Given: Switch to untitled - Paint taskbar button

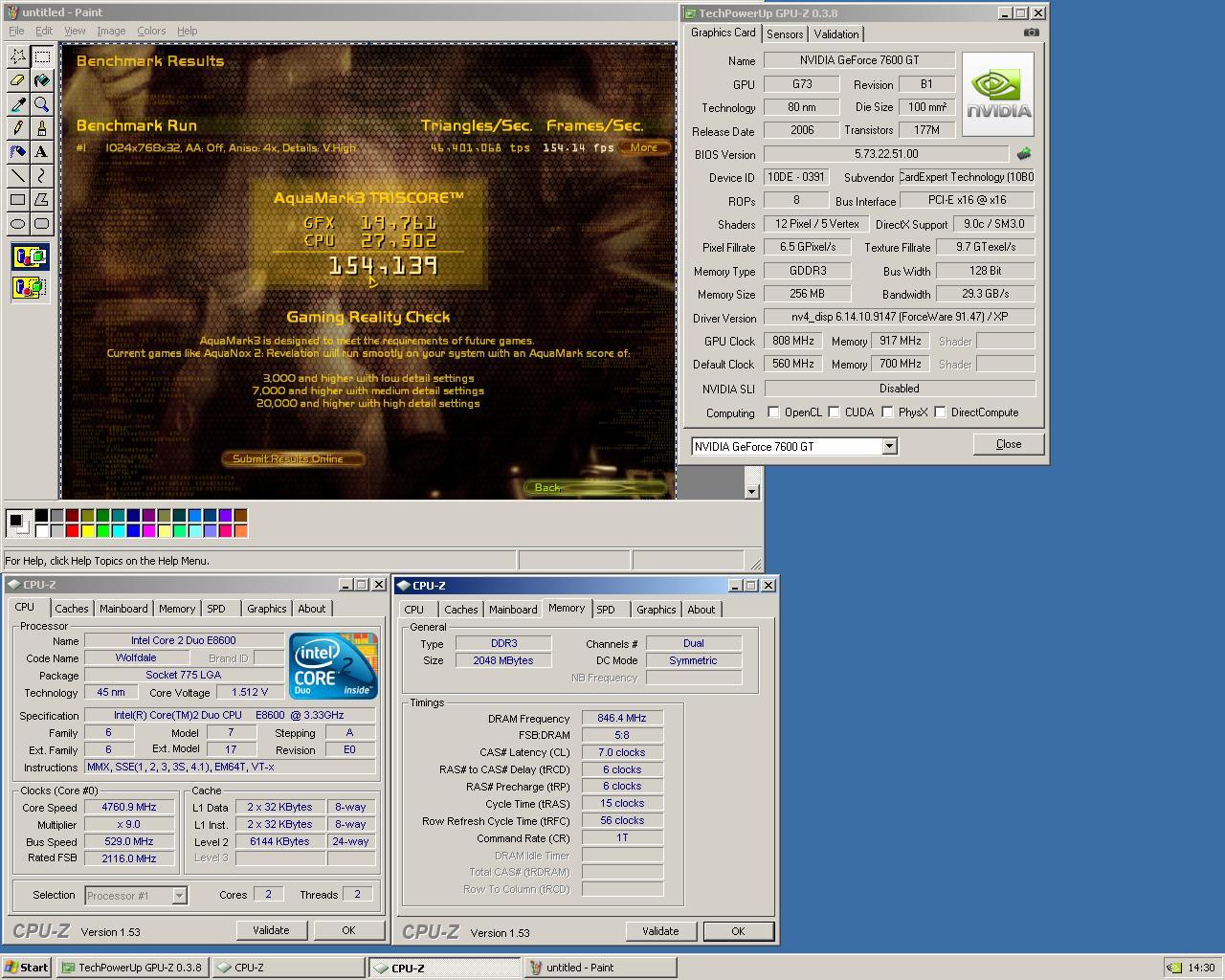Looking at the screenshot, I should click(600, 968).
